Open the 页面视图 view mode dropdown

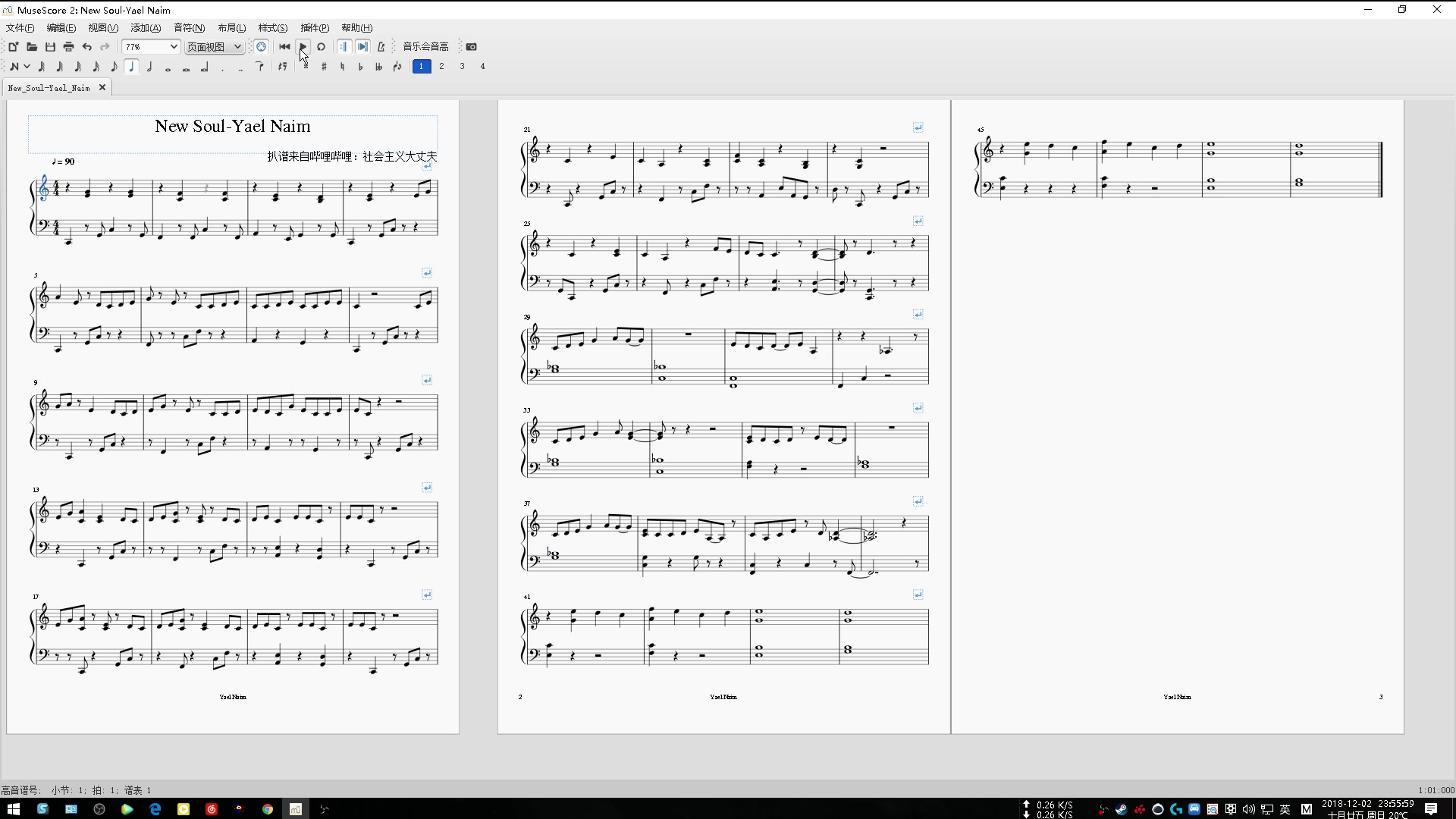(x=237, y=47)
